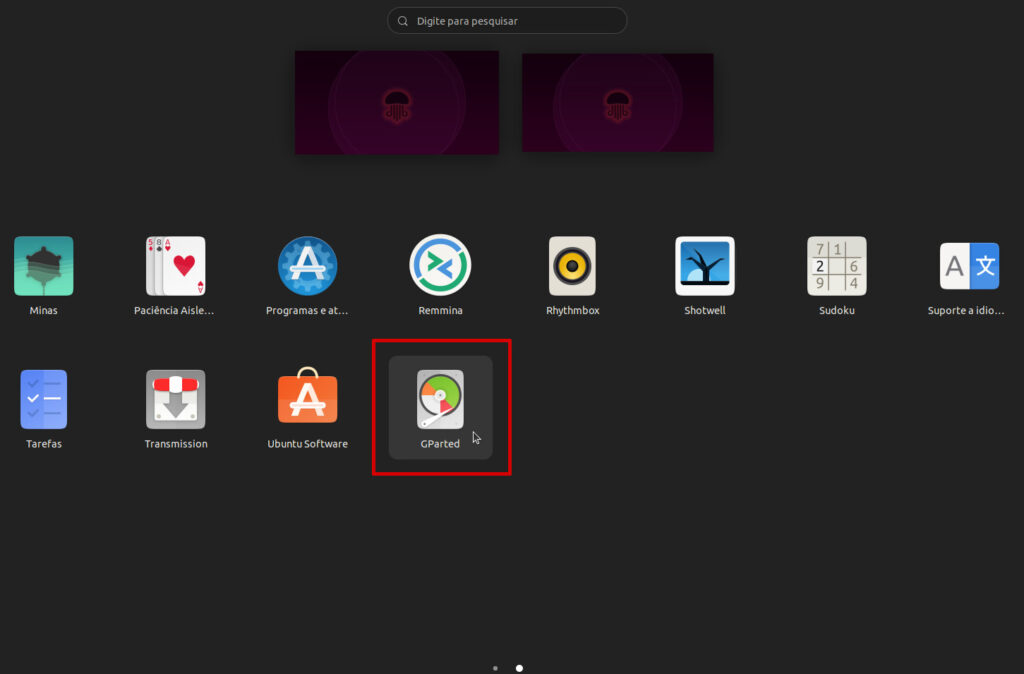Viewport: 1024px width, 674px height.
Task: Open the Minas game app
Action: tap(44, 266)
